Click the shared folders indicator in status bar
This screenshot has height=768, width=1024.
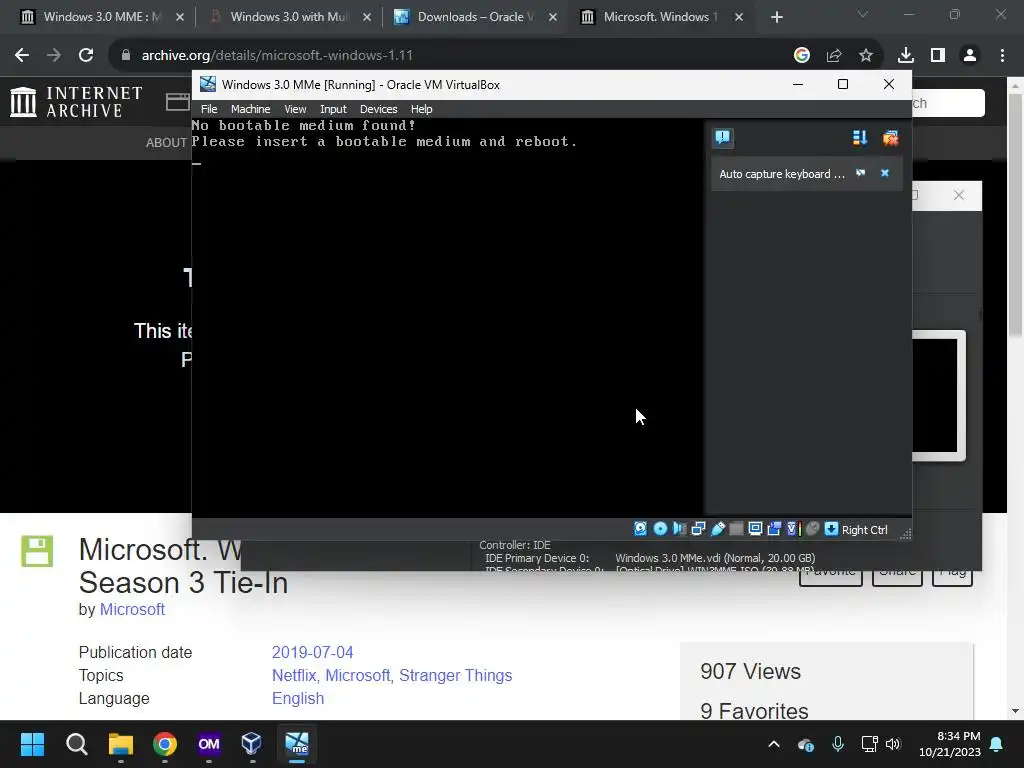(x=736, y=529)
